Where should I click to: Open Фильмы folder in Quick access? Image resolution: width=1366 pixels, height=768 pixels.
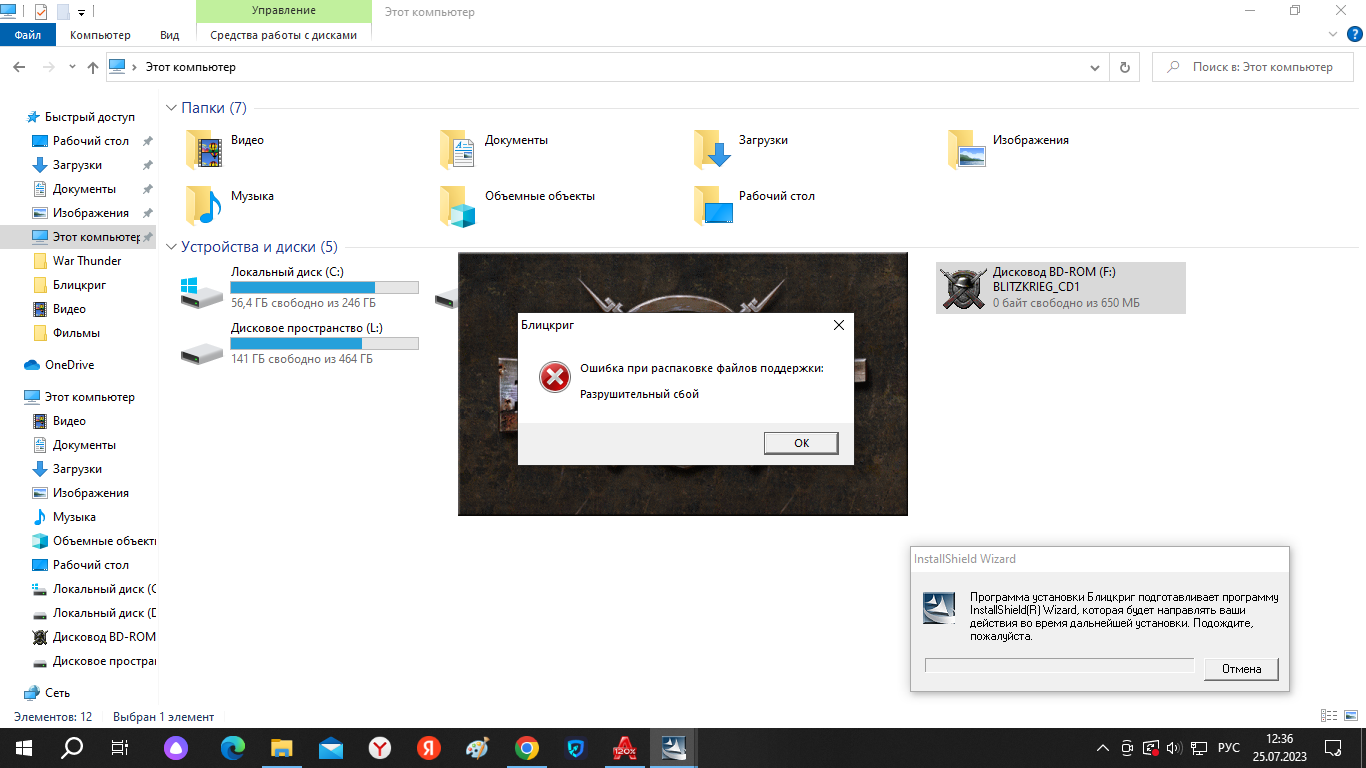[x=76, y=333]
